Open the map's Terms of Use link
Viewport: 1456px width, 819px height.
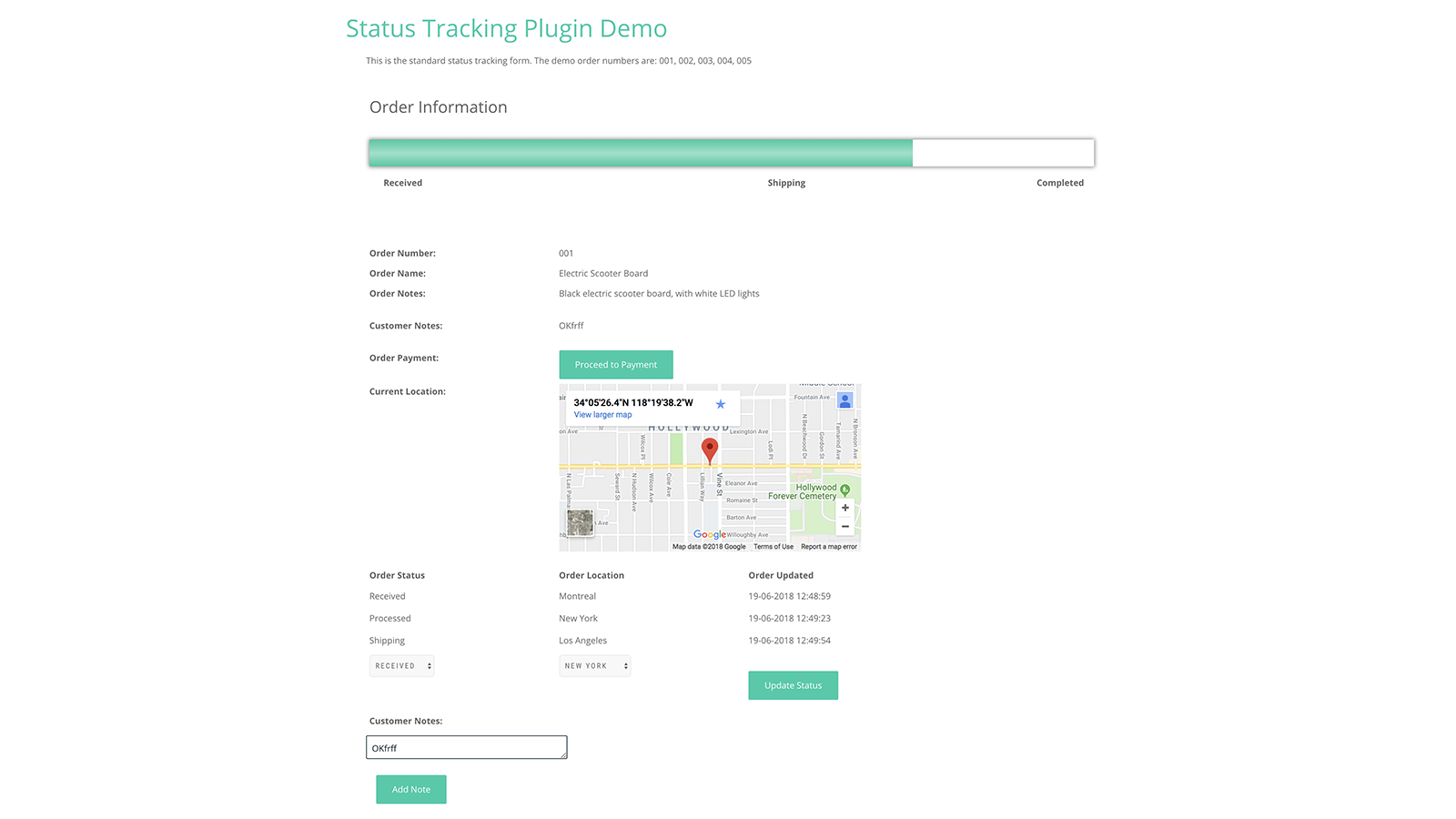coord(773,547)
